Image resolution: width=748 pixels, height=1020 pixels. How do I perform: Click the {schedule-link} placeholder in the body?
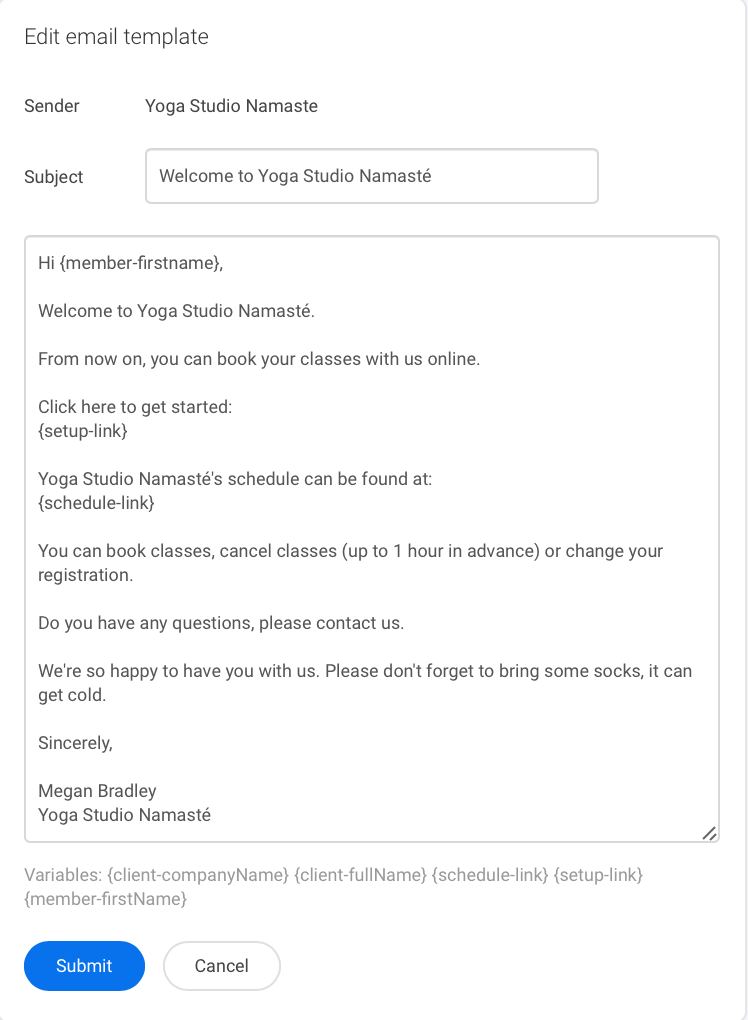click(x=96, y=503)
